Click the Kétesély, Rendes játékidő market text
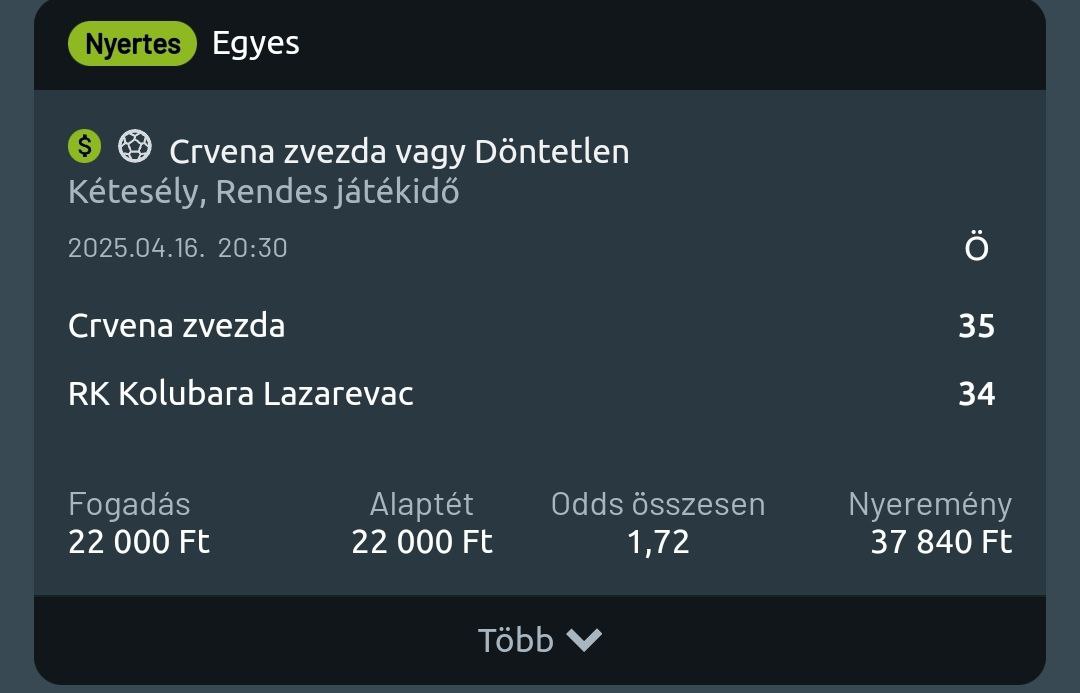This screenshot has height=693, width=1080. tap(263, 191)
